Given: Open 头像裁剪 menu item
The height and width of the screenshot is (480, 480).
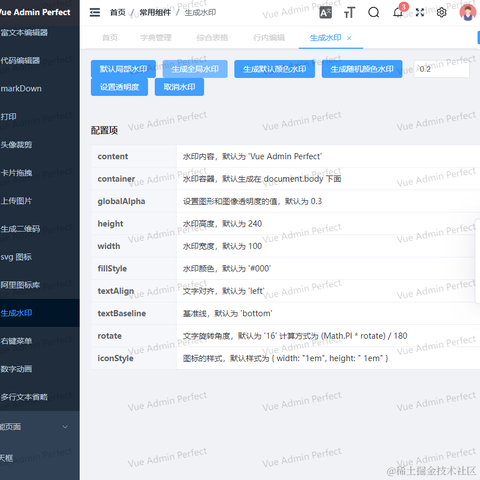Looking at the screenshot, I should click(x=40, y=145).
